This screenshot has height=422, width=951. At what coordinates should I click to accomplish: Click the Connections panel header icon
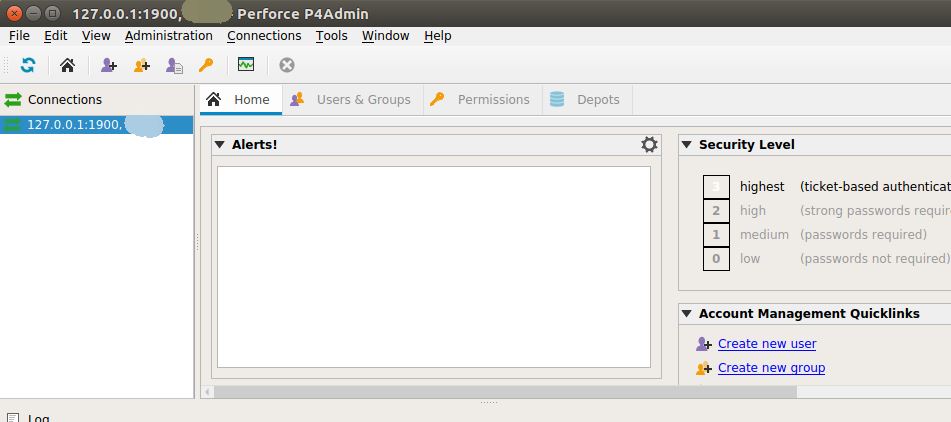[13, 99]
